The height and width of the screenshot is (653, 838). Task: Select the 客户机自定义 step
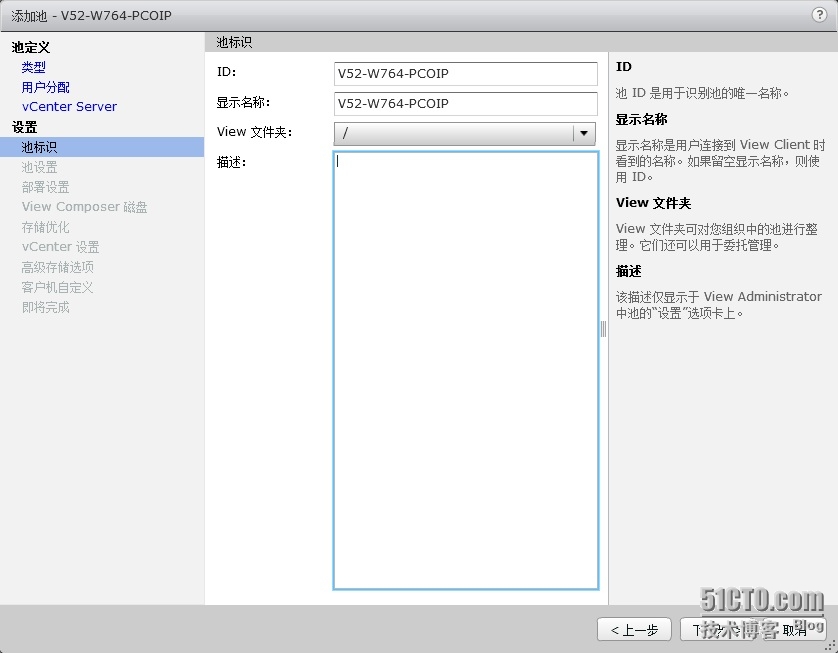coord(57,287)
